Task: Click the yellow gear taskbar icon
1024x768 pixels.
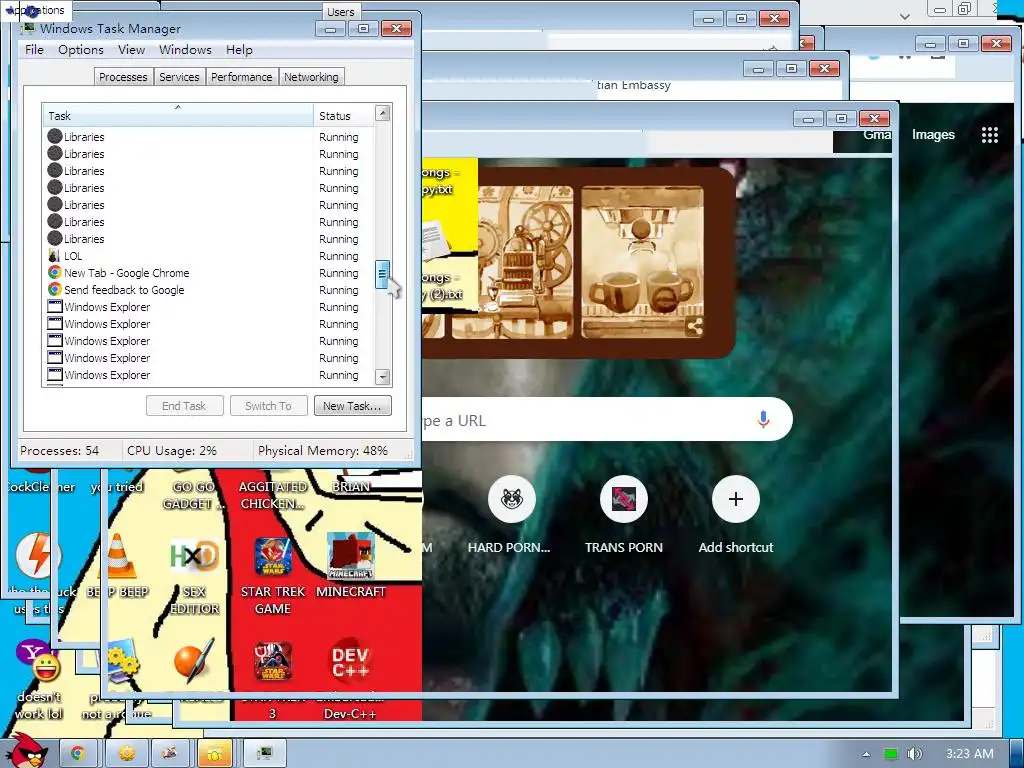Action: 126,754
